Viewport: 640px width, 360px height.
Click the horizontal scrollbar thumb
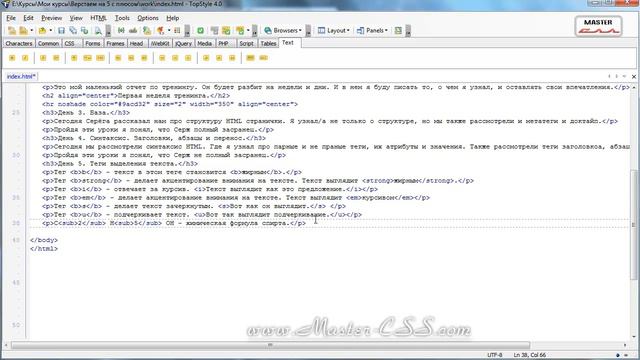pos(270,345)
